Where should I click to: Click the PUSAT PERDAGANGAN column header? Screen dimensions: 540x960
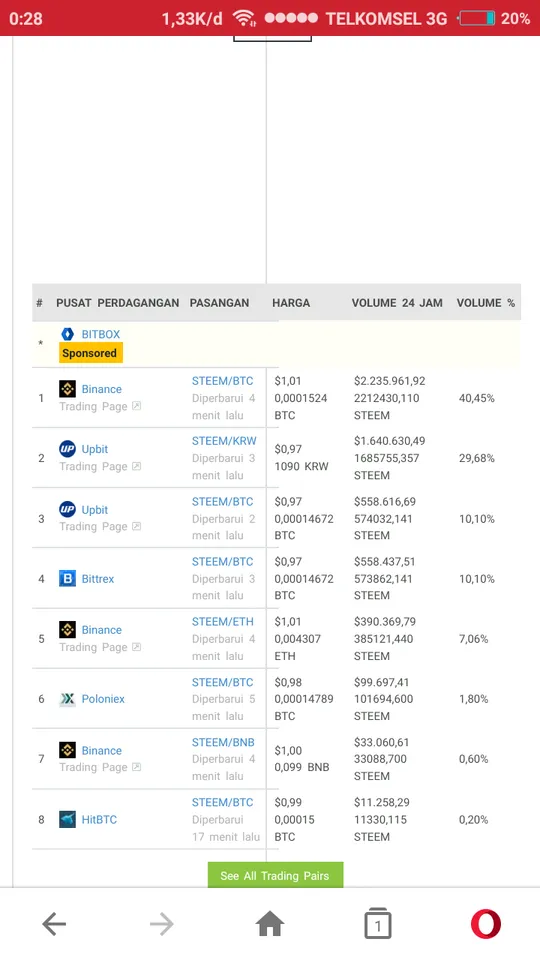[x=118, y=303]
